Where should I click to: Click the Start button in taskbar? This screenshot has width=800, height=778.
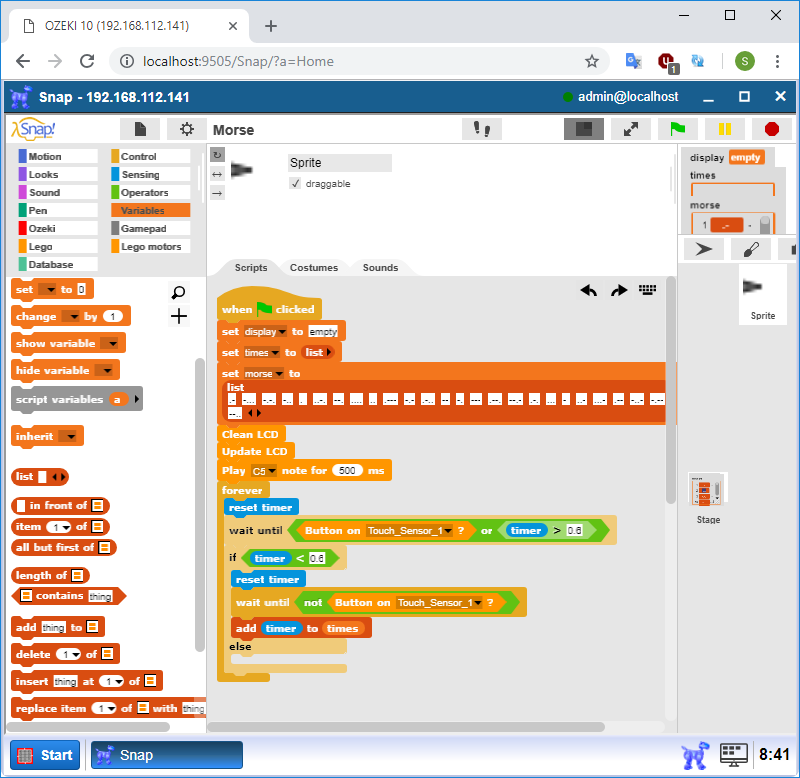tap(45, 755)
